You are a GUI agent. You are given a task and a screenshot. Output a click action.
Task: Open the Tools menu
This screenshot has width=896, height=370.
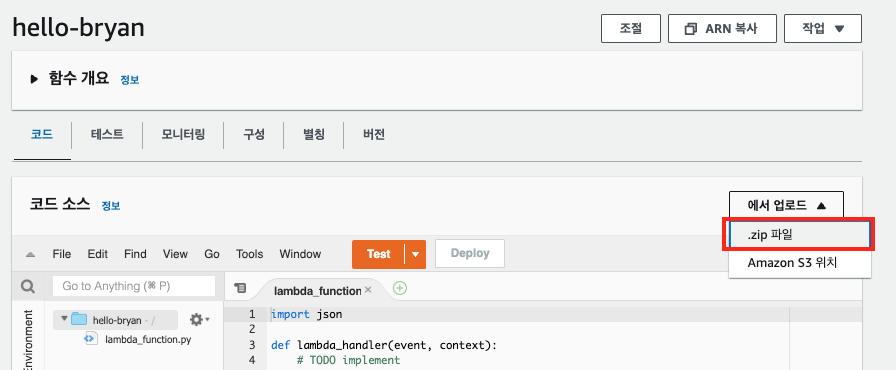click(250, 254)
